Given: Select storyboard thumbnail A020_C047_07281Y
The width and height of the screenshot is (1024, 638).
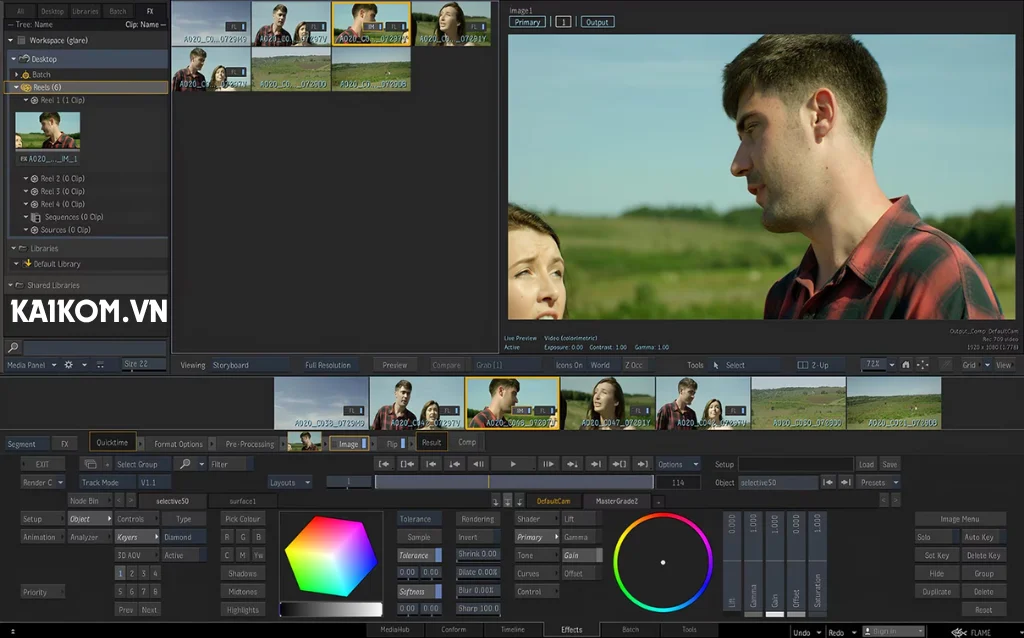Looking at the screenshot, I should pyautogui.click(x=608, y=403).
